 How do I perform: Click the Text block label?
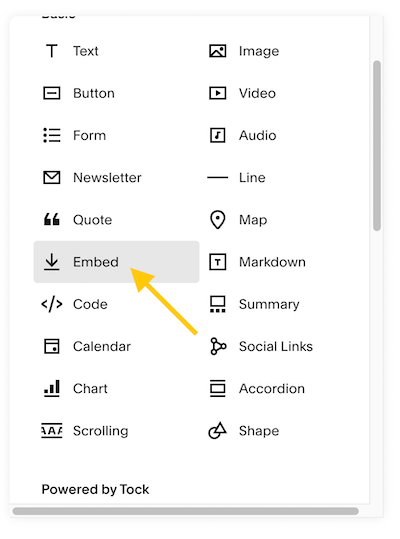(x=86, y=51)
